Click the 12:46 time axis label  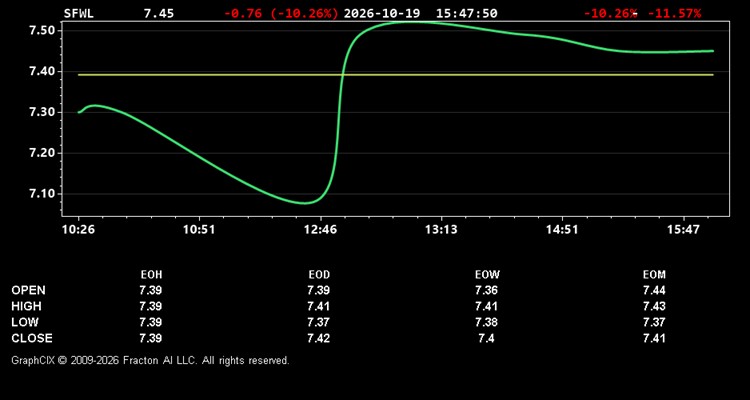click(320, 230)
